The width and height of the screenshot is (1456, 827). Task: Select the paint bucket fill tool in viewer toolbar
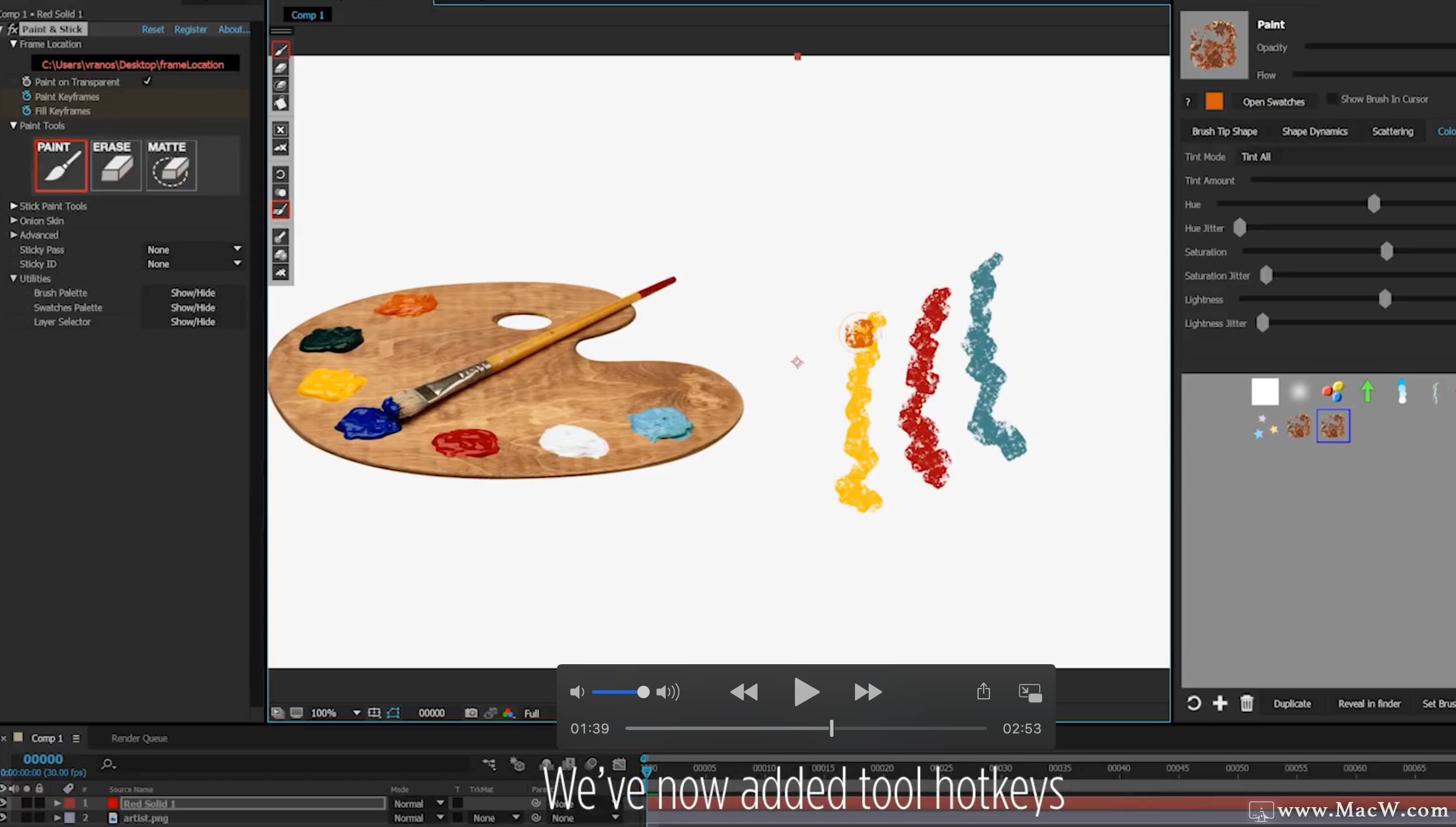[281, 102]
